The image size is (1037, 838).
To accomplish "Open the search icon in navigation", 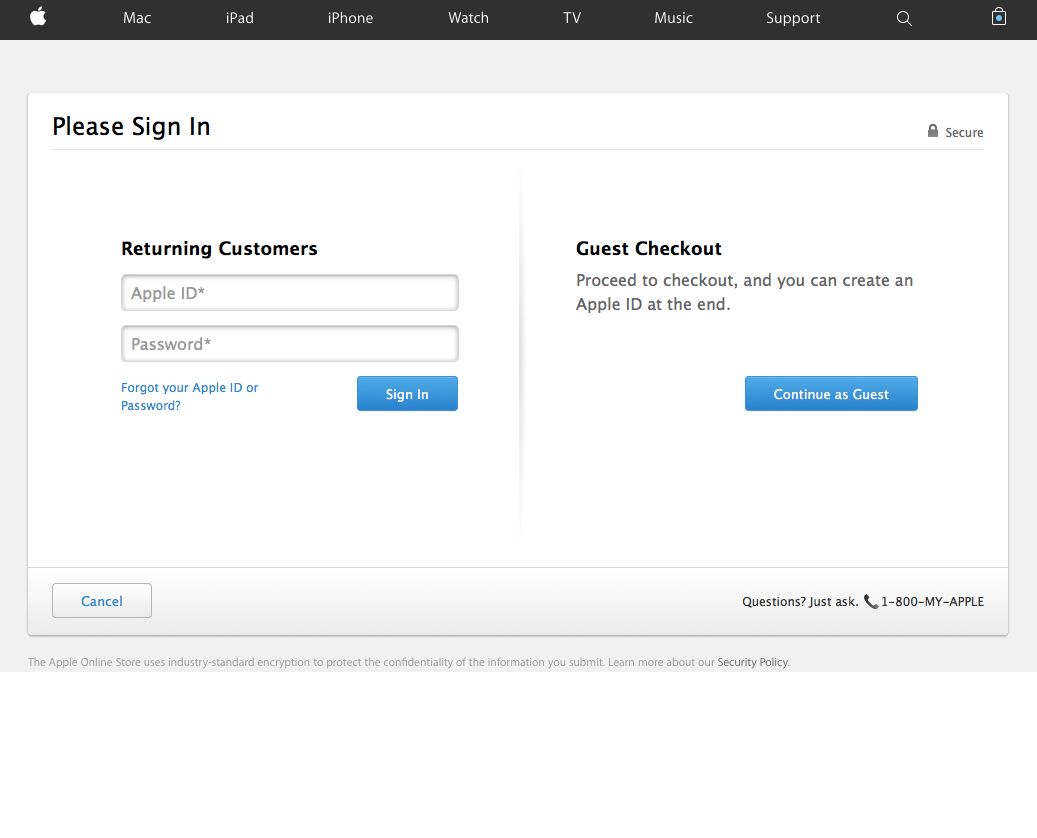I will (x=904, y=18).
